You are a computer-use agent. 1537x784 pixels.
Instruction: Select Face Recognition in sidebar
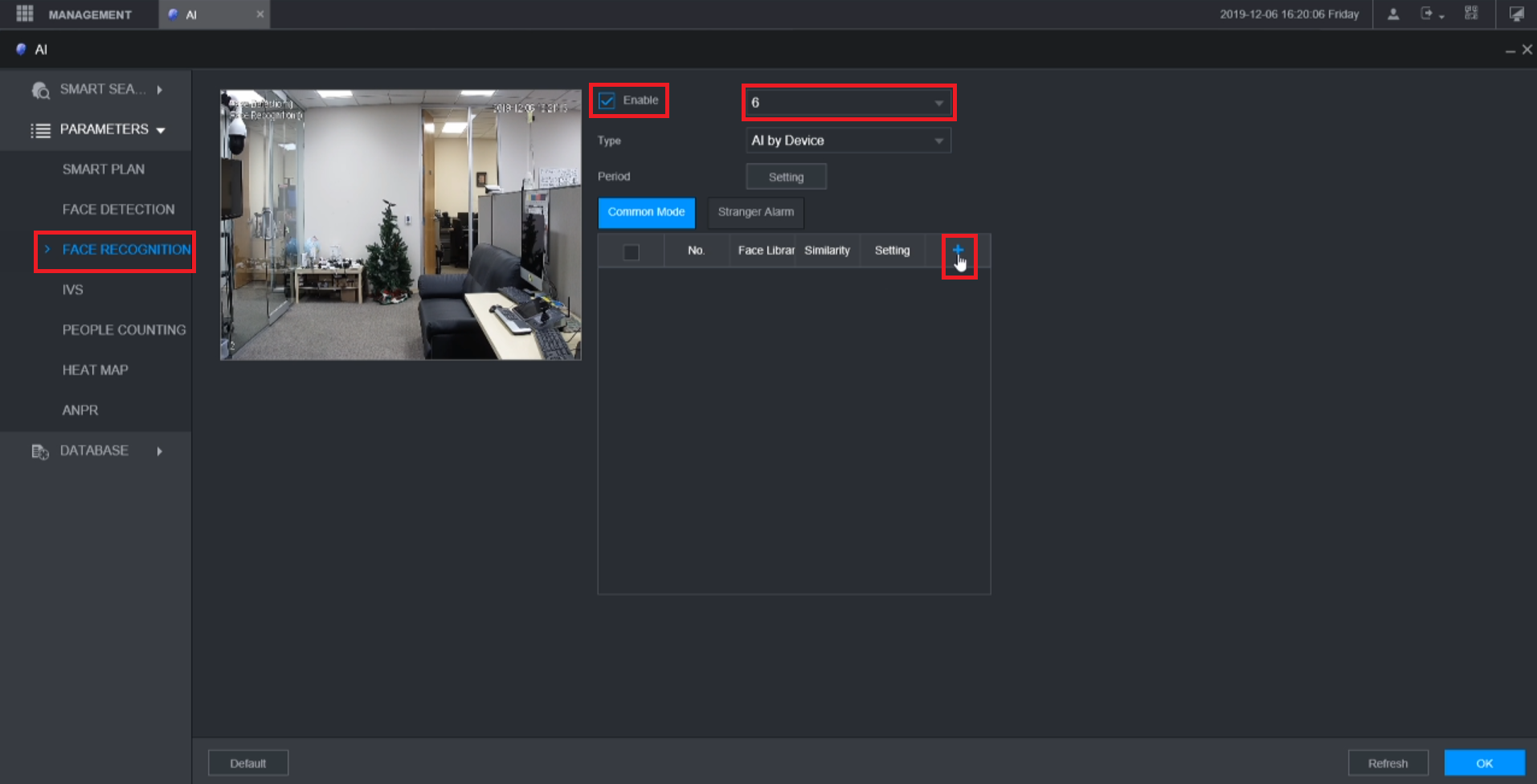pyautogui.click(x=126, y=250)
